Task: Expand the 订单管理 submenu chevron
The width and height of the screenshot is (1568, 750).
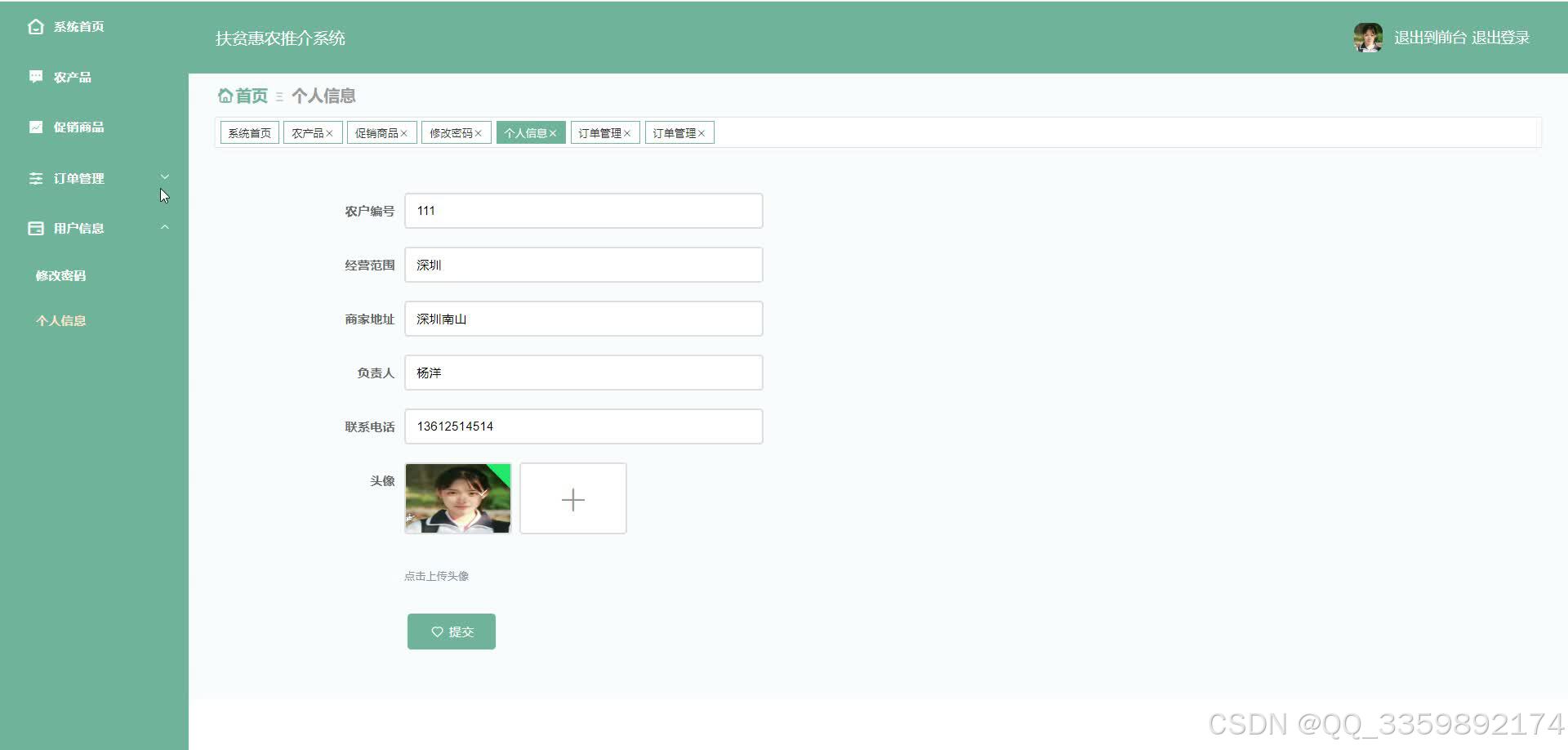Action: tap(165, 176)
